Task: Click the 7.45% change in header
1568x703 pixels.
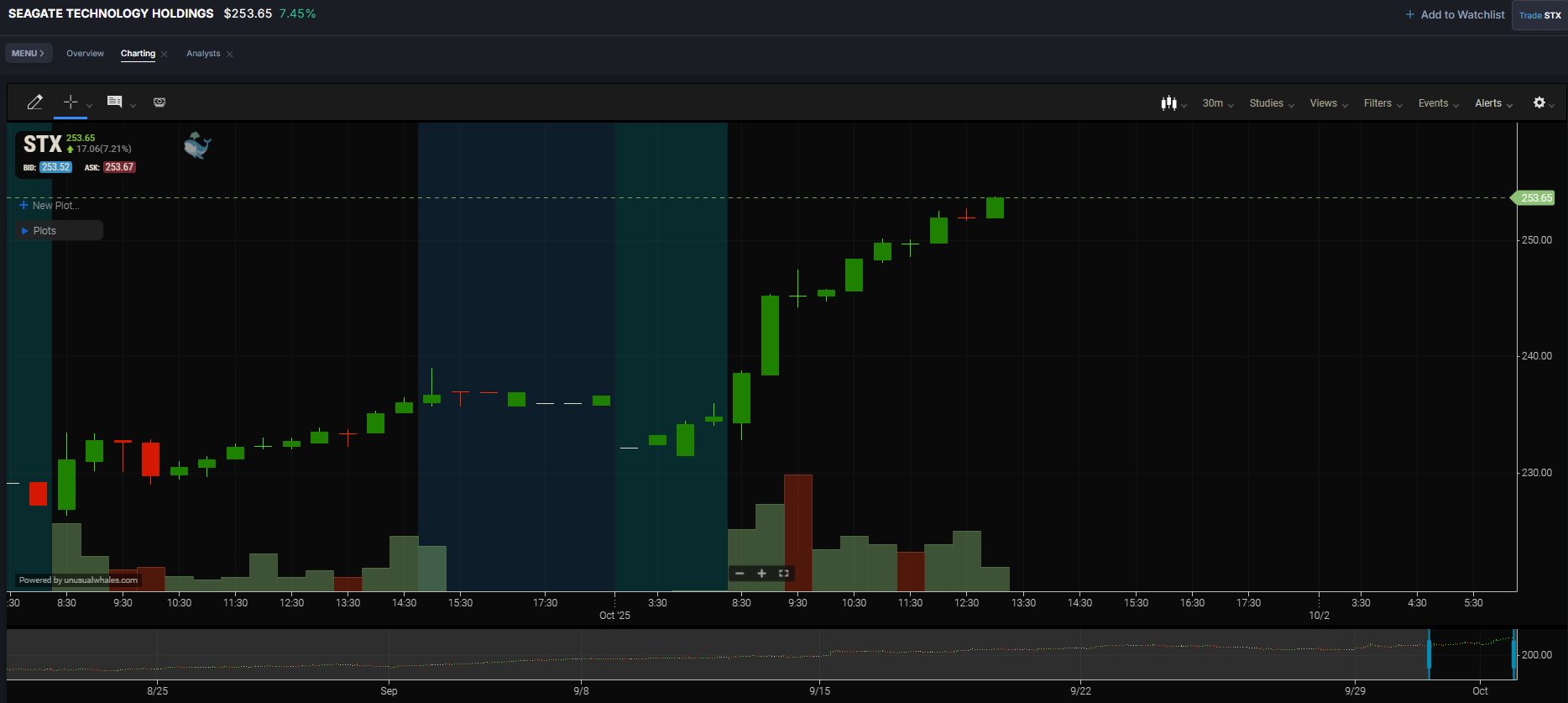Action: coord(298,13)
